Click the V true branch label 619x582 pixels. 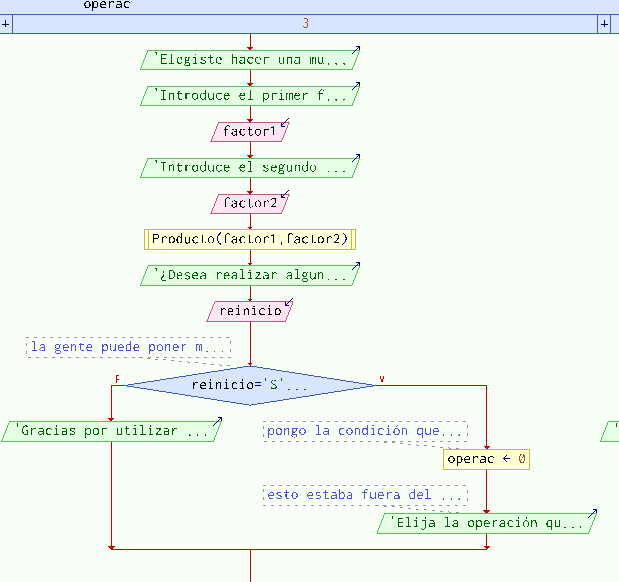(x=382, y=379)
